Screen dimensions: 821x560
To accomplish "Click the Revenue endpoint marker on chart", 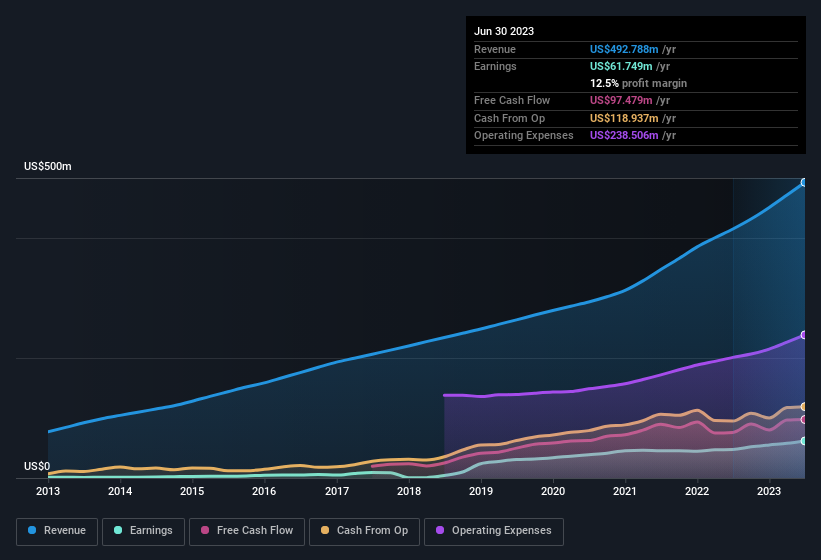I will click(804, 183).
